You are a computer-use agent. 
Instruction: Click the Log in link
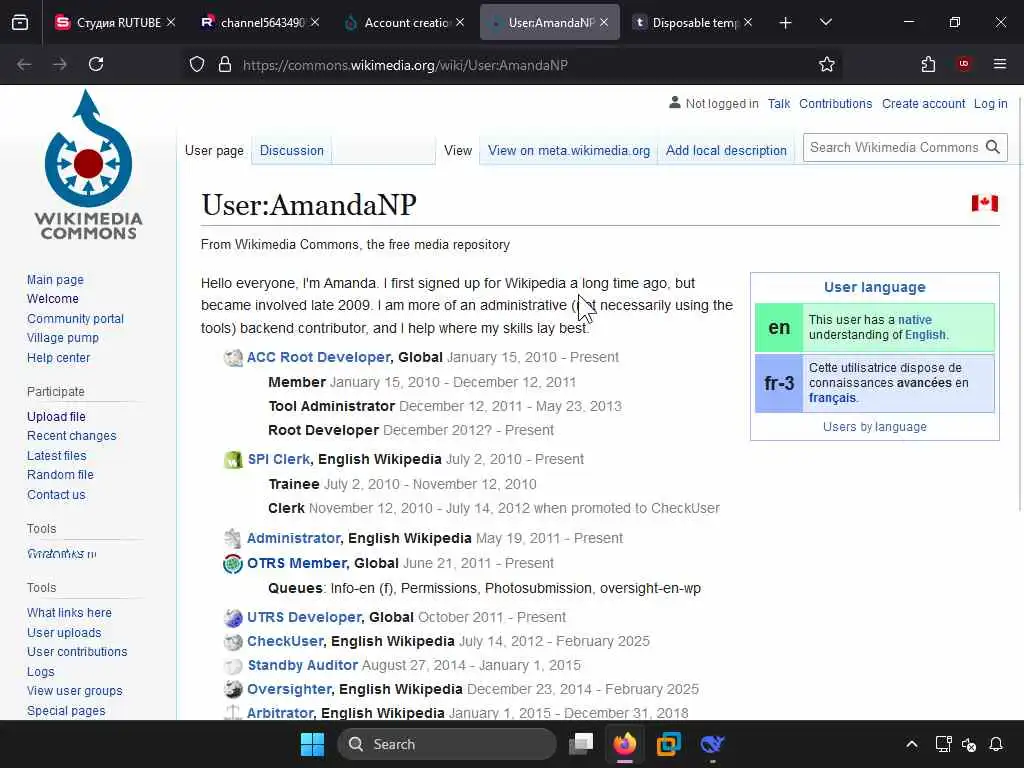(x=990, y=104)
